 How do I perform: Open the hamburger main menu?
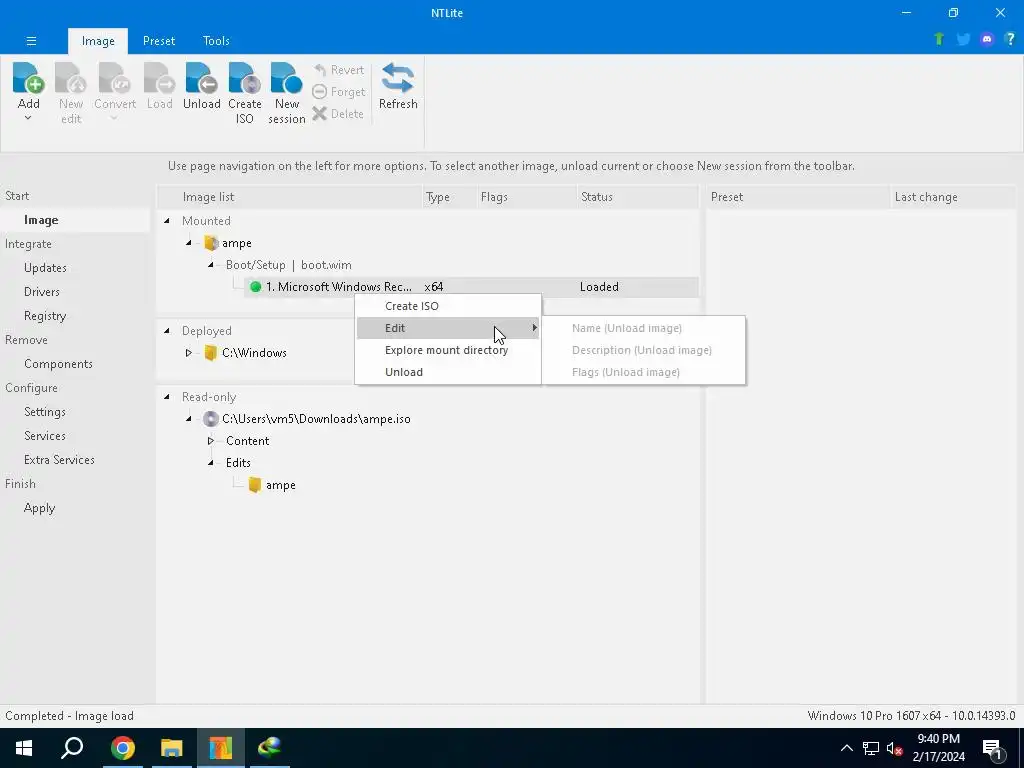tap(31, 41)
